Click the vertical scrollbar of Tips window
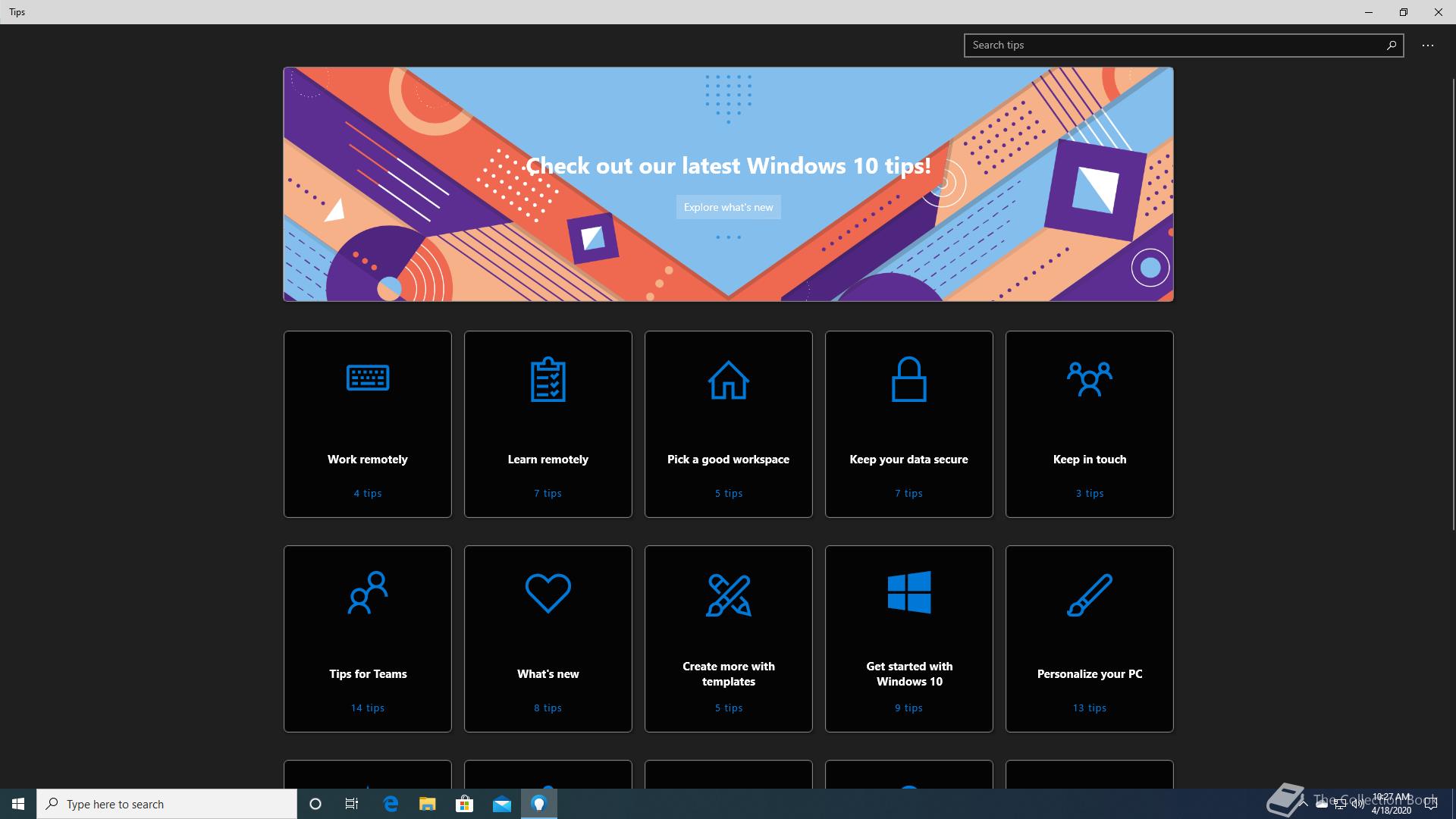Viewport: 1456px width, 819px height. click(x=1453, y=303)
